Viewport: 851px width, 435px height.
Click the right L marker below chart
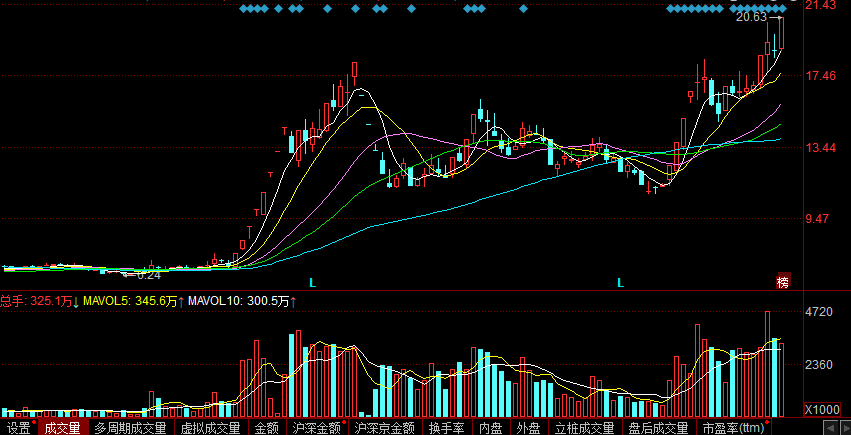pos(621,283)
